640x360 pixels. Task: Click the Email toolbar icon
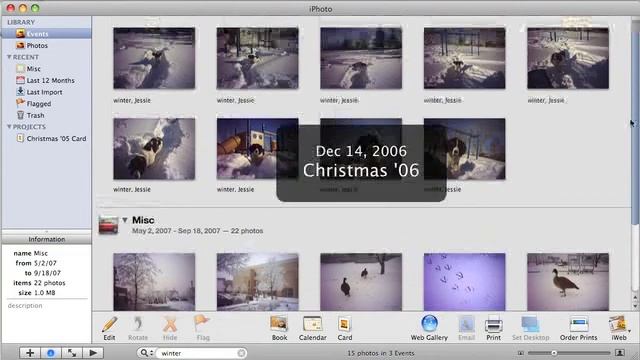pos(466,329)
